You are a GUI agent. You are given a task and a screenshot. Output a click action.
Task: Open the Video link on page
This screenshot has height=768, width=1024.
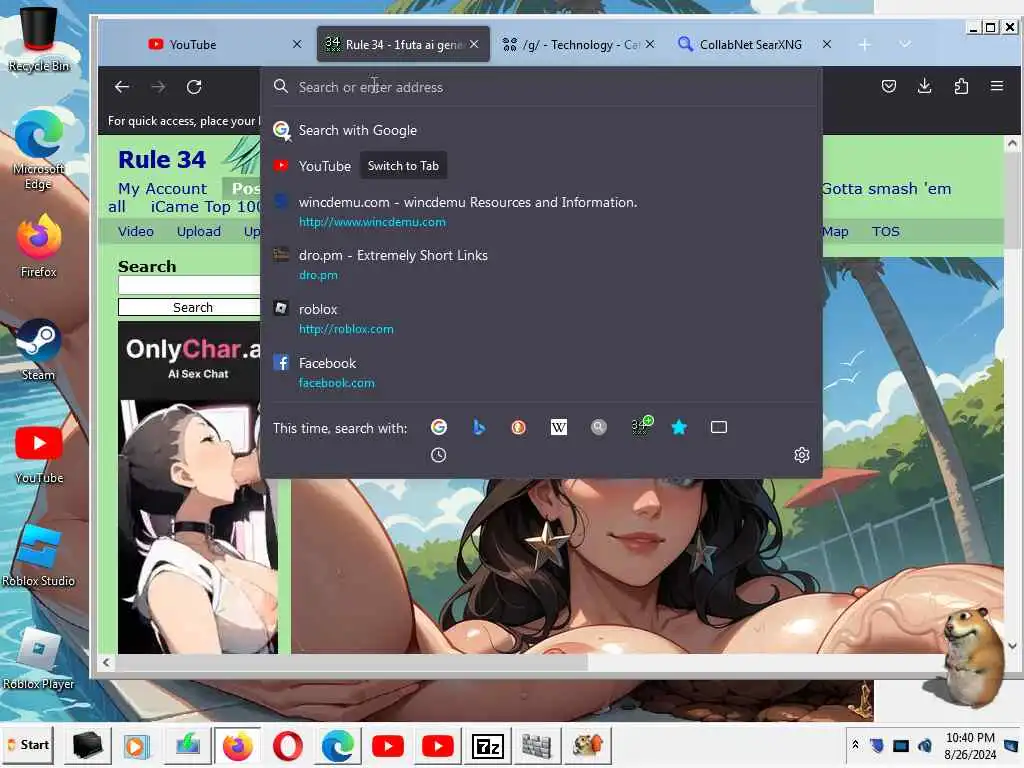(136, 231)
